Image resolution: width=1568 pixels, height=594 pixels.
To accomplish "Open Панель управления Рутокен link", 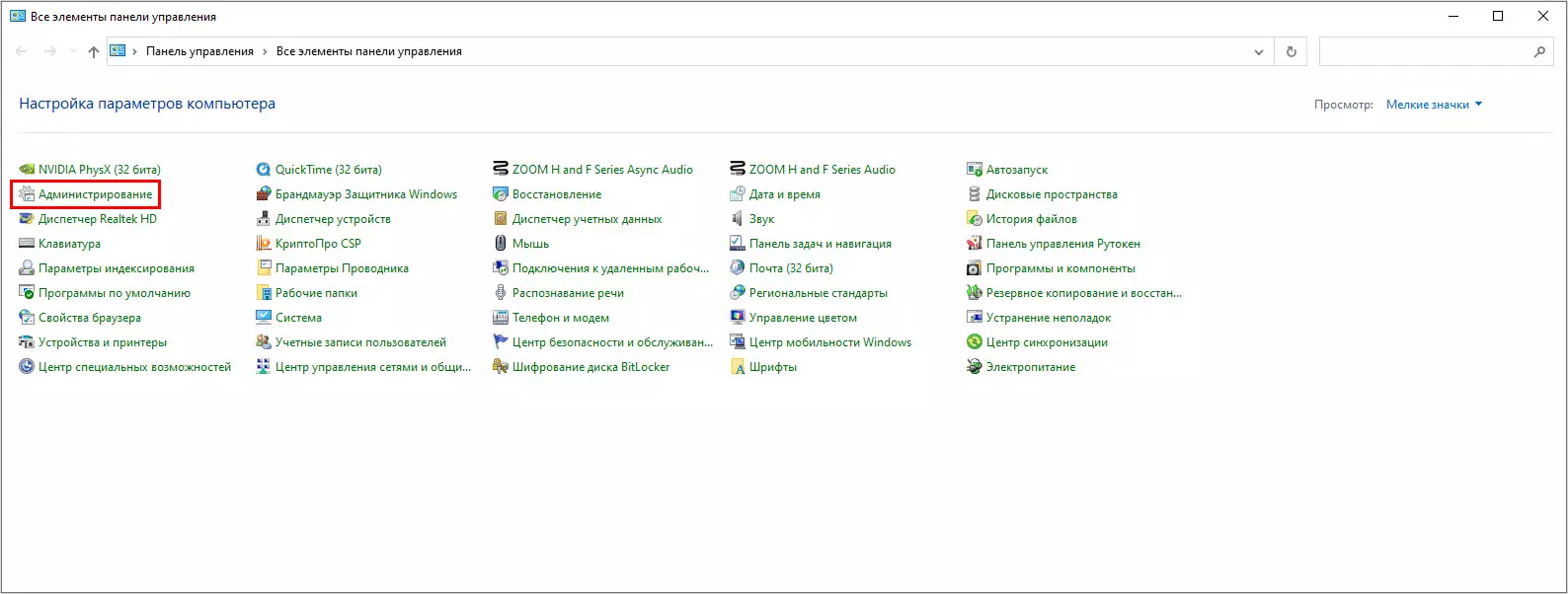I will coord(1063,244).
